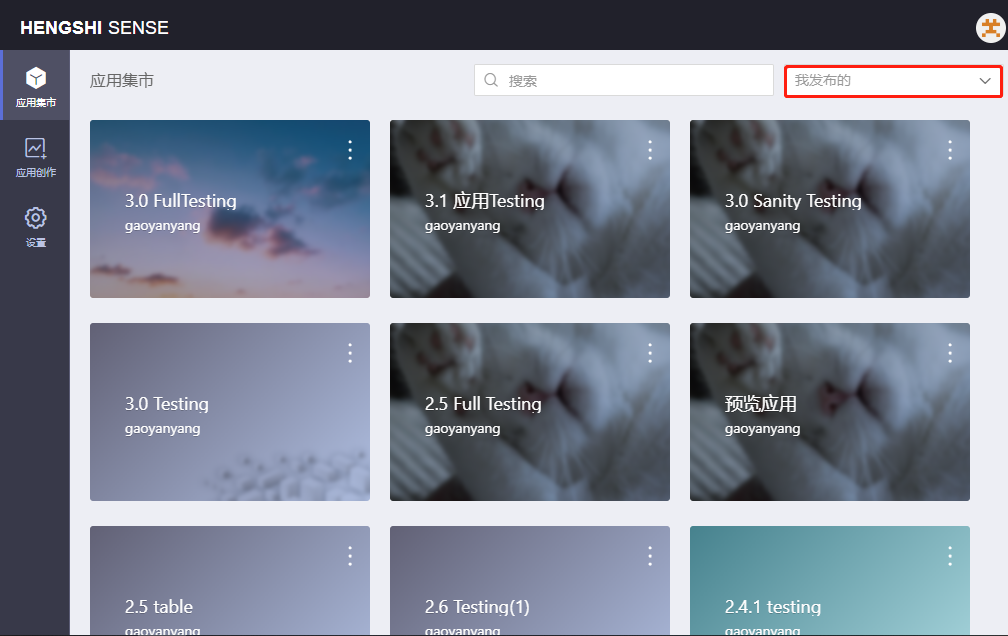
Task: Open the 3.0 FullTesting app card
Action: pyautogui.click(x=230, y=209)
